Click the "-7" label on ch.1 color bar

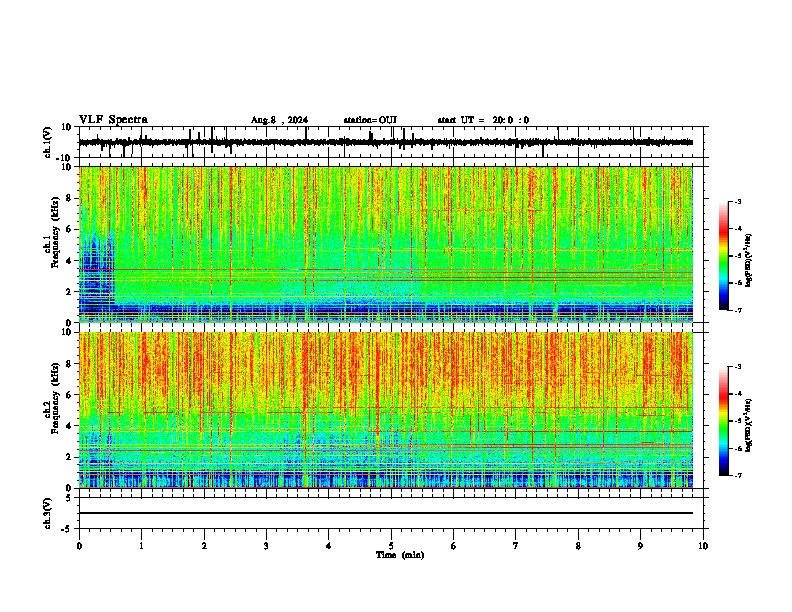738,310
